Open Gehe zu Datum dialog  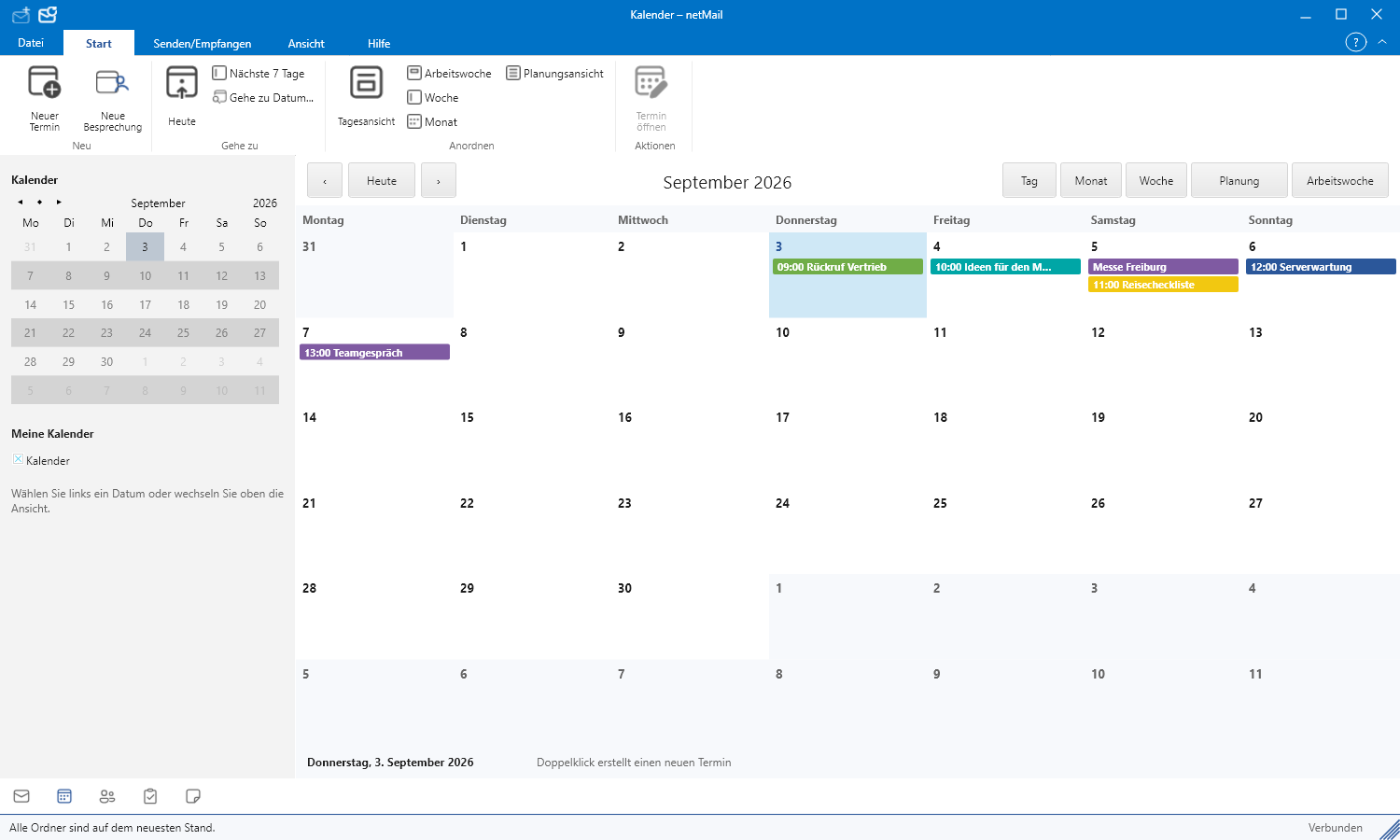pyautogui.click(x=263, y=97)
